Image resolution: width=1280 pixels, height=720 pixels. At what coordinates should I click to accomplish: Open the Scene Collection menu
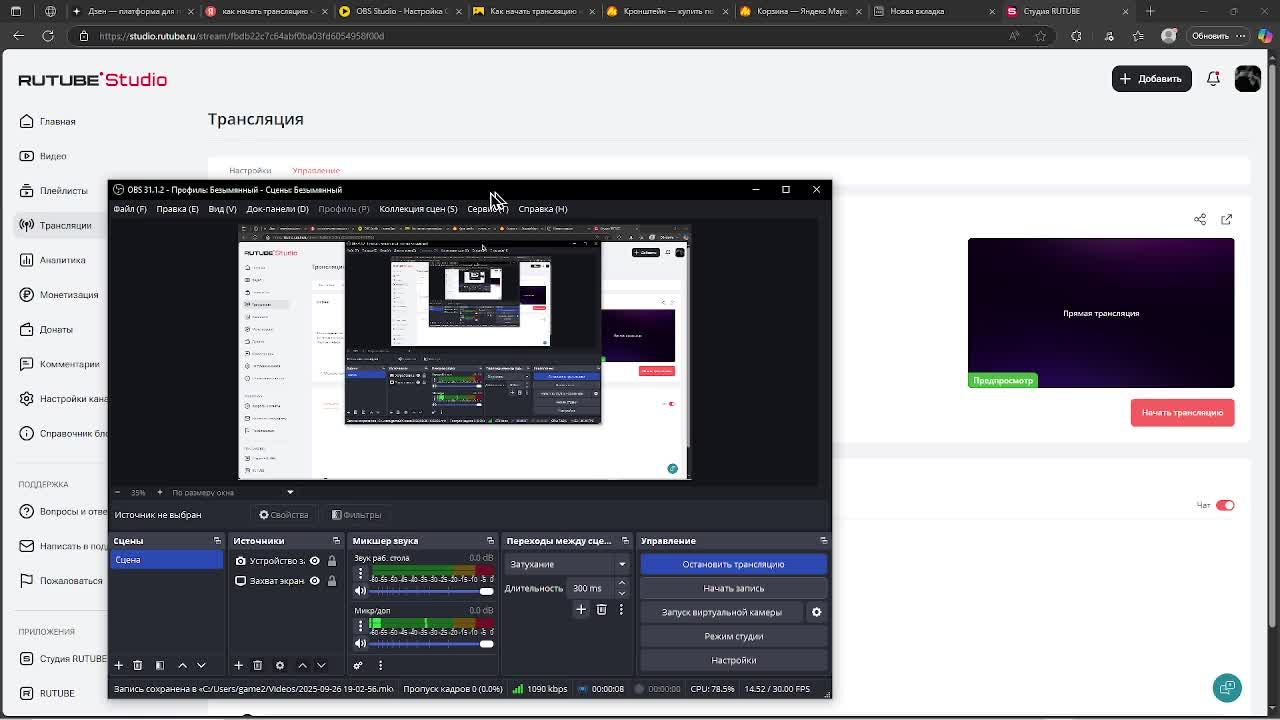coord(417,209)
